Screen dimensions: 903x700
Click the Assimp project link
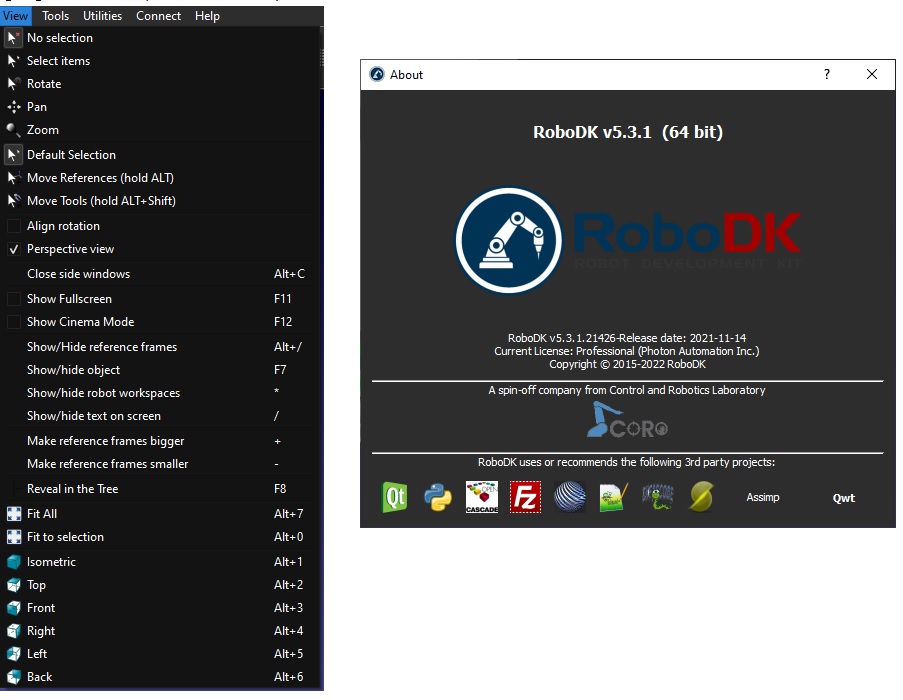tap(763, 497)
